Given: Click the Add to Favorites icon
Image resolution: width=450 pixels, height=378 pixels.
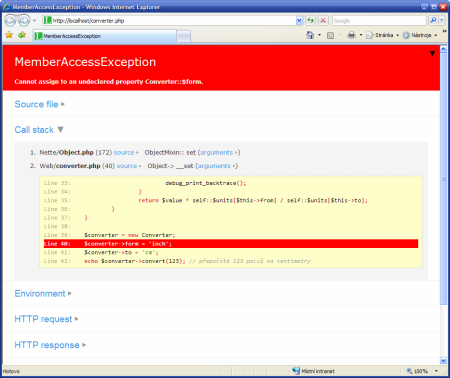Looking at the screenshot, I should [22, 35].
